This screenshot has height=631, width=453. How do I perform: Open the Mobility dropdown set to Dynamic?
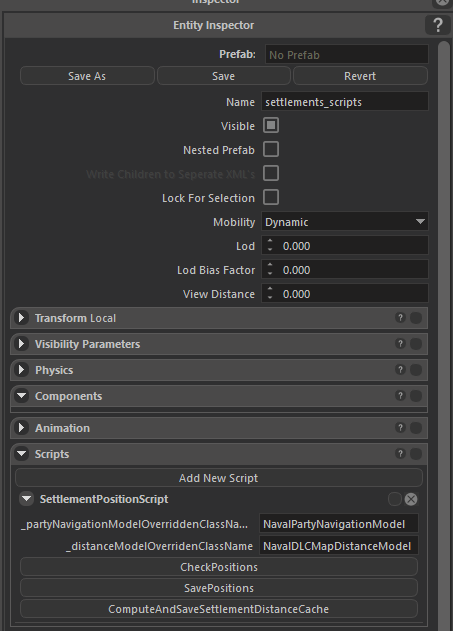pos(345,222)
